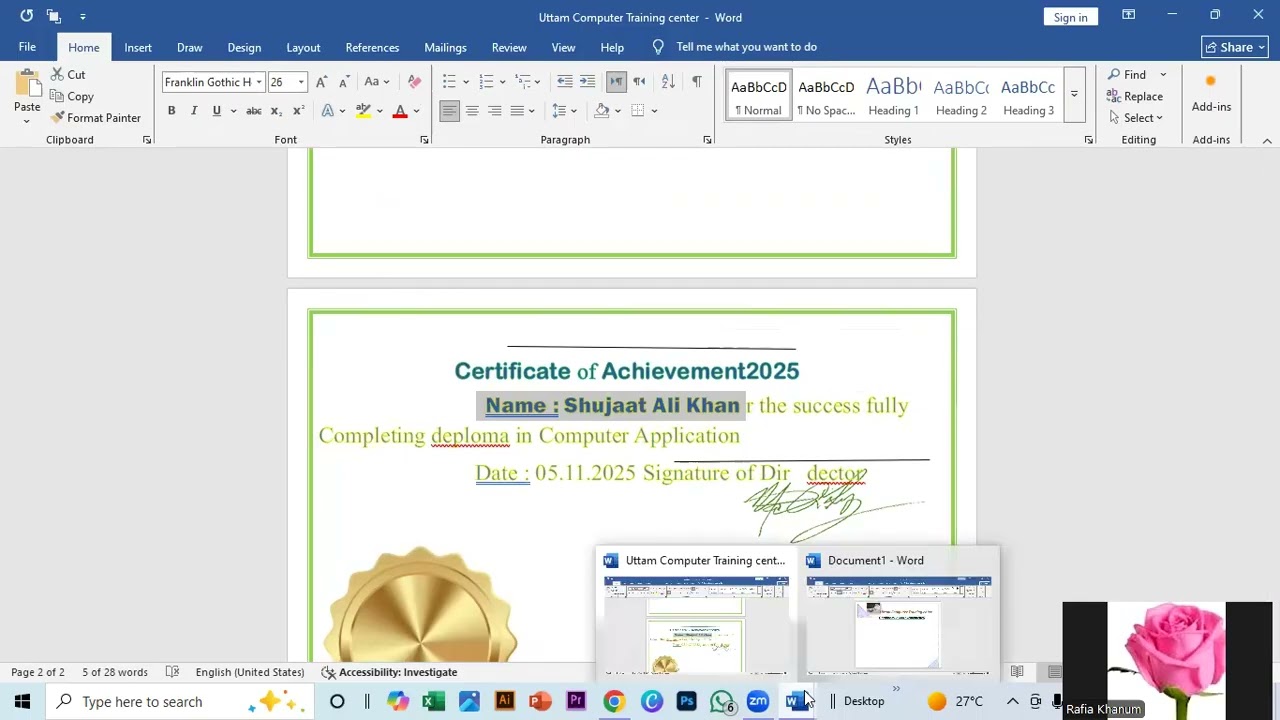Shrink font size icon
Screen dimensions: 1280x720
pyautogui.click(x=343, y=82)
